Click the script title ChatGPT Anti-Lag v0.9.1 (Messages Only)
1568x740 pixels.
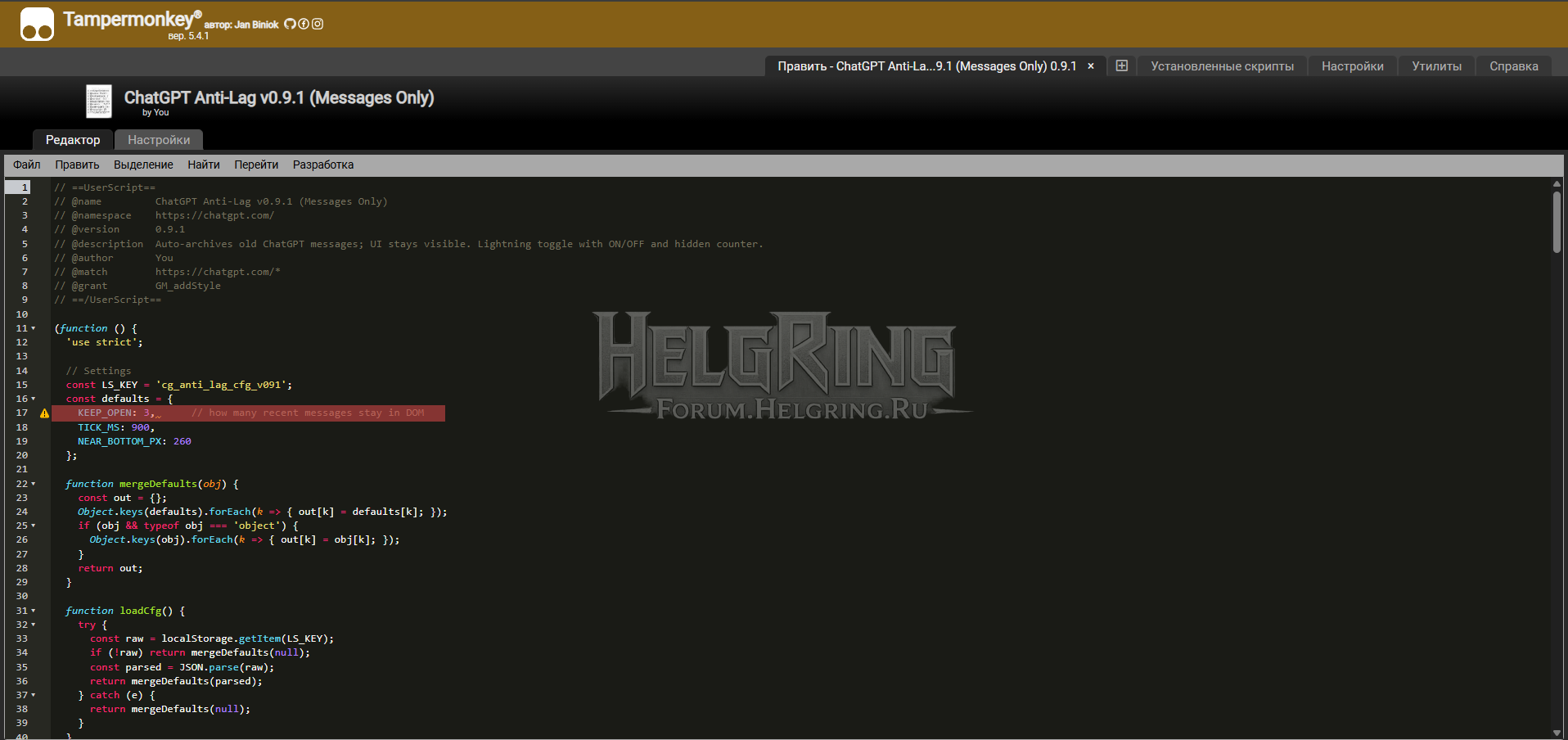coord(279,97)
